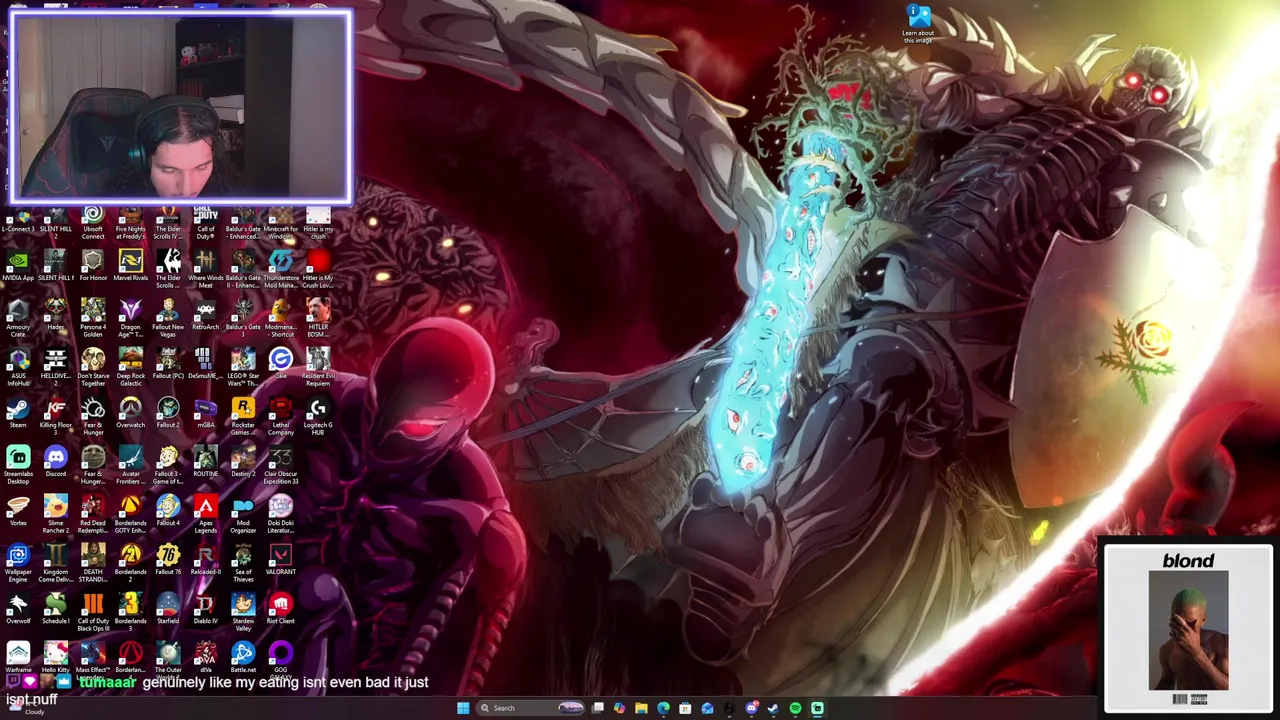Click the webcam overlay feed
Image resolution: width=1280 pixels, height=720 pixels.
[181, 107]
